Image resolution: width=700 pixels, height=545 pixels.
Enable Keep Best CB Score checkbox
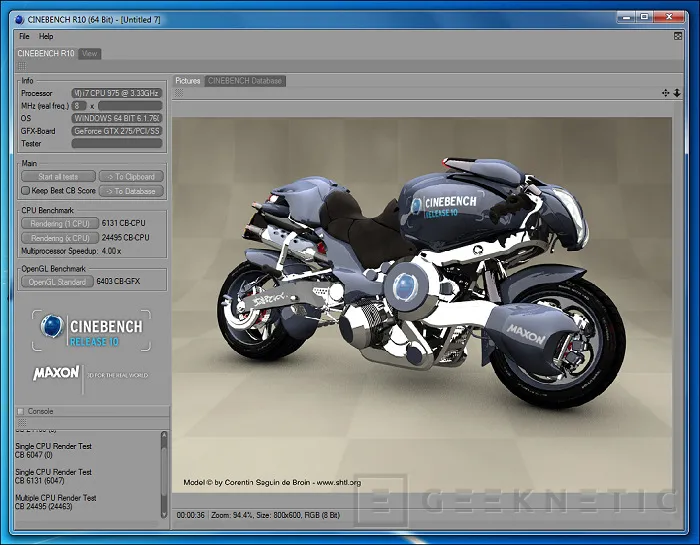point(26,191)
